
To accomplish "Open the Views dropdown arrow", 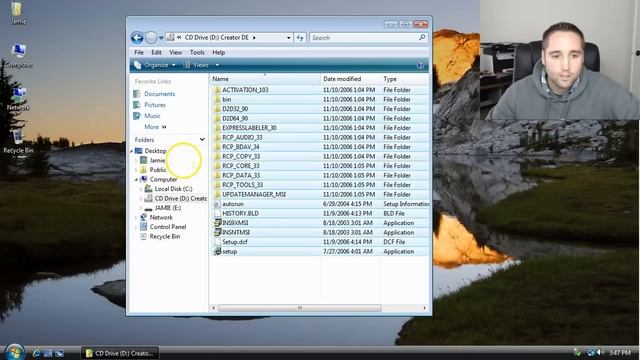I will (x=217, y=65).
